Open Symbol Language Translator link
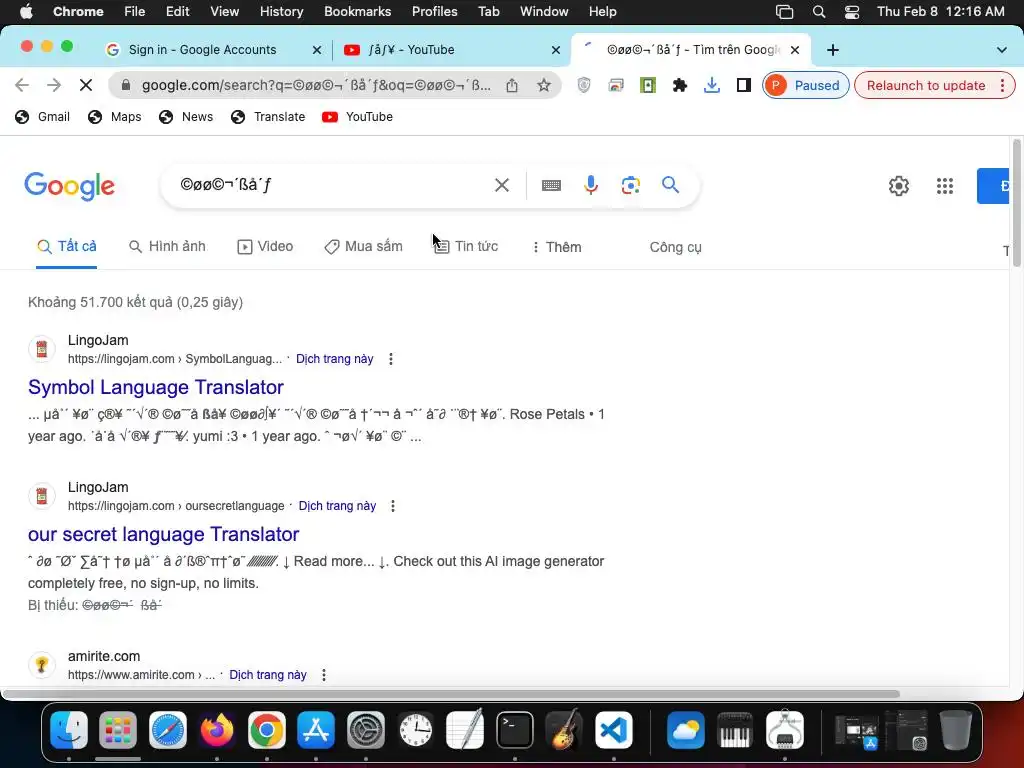 pyautogui.click(x=155, y=387)
